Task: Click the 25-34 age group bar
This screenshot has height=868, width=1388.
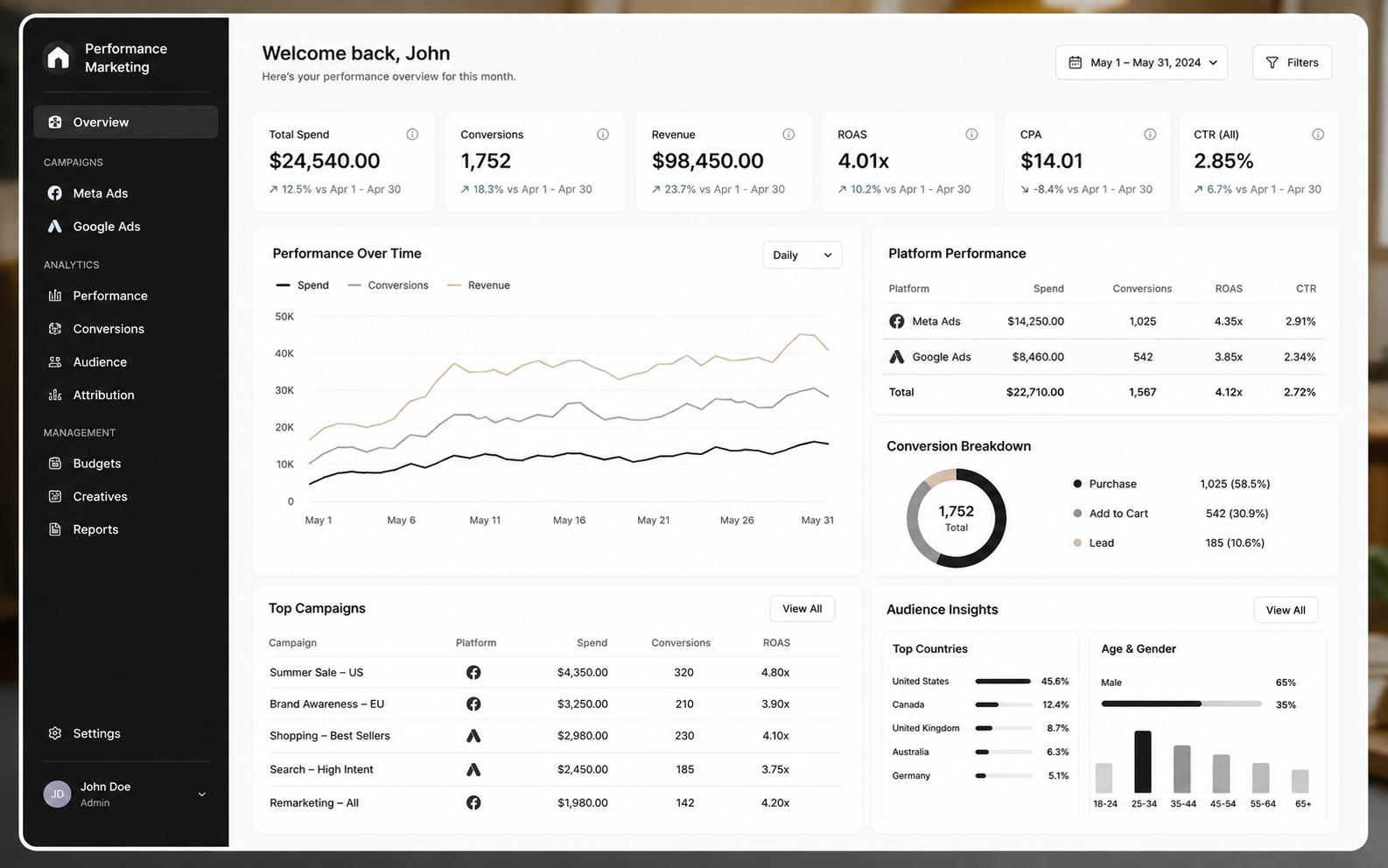Action: click(x=1143, y=762)
